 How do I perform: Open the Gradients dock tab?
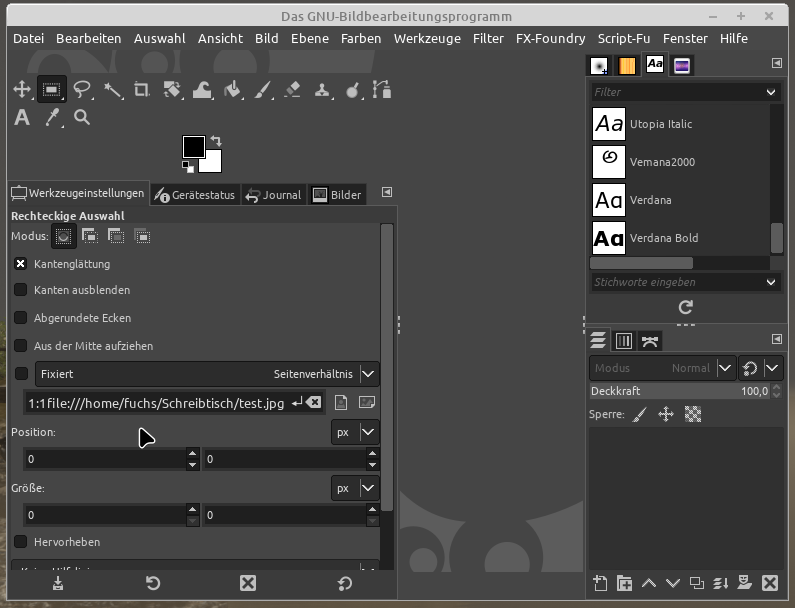click(x=682, y=66)
